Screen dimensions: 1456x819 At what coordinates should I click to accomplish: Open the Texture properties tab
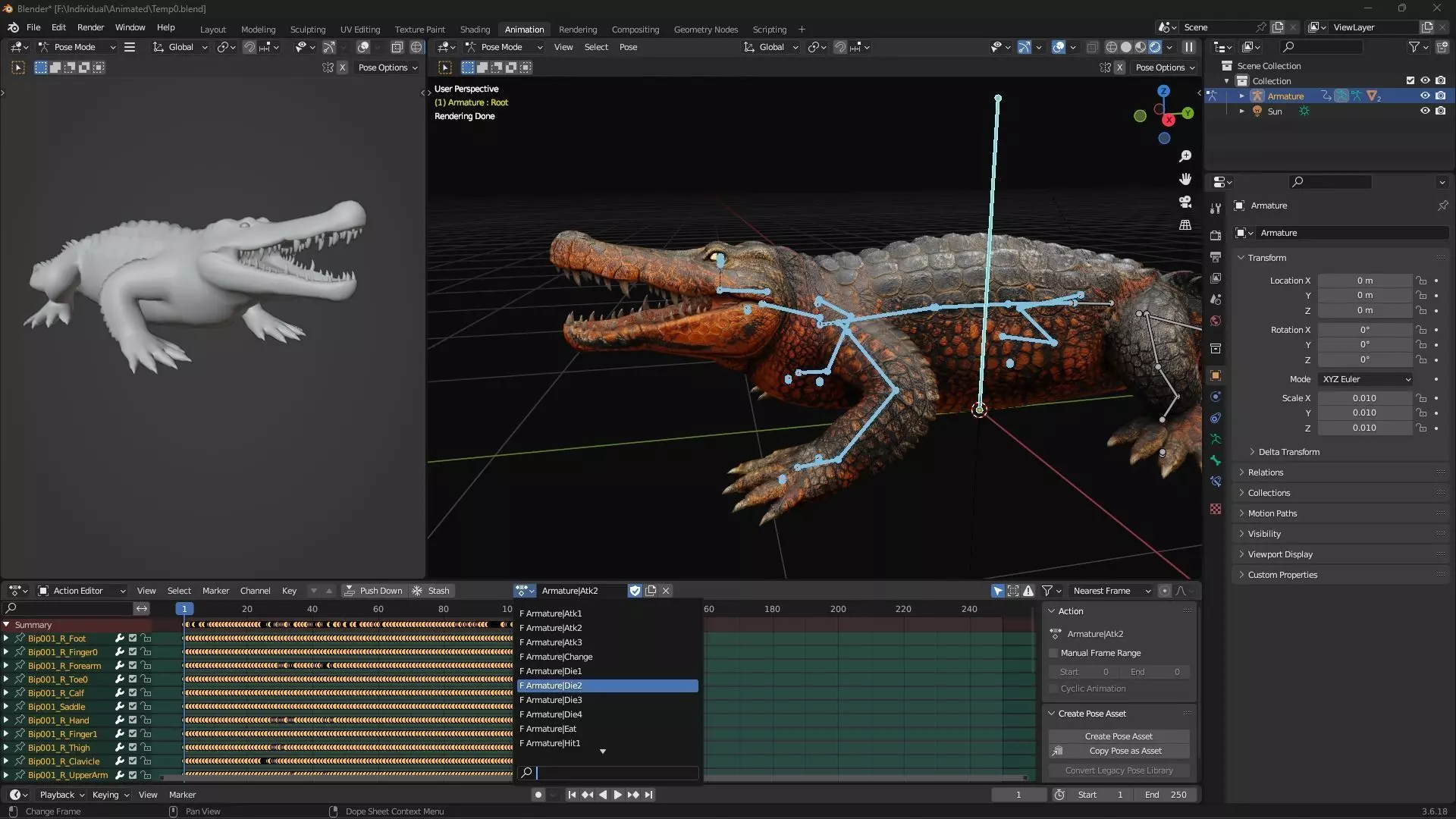click(x=1216, y=509)
